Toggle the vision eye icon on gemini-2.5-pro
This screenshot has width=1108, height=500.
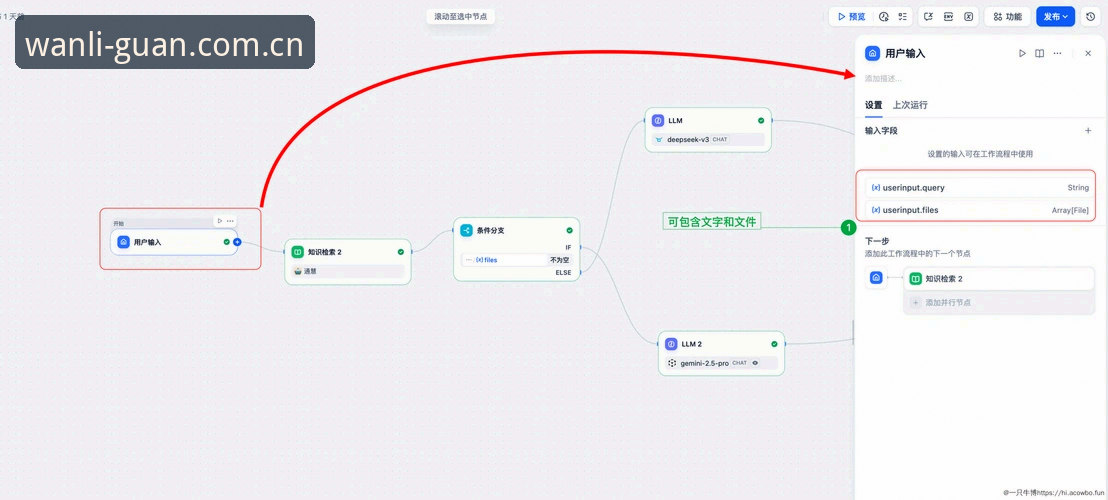pos(755,363)
